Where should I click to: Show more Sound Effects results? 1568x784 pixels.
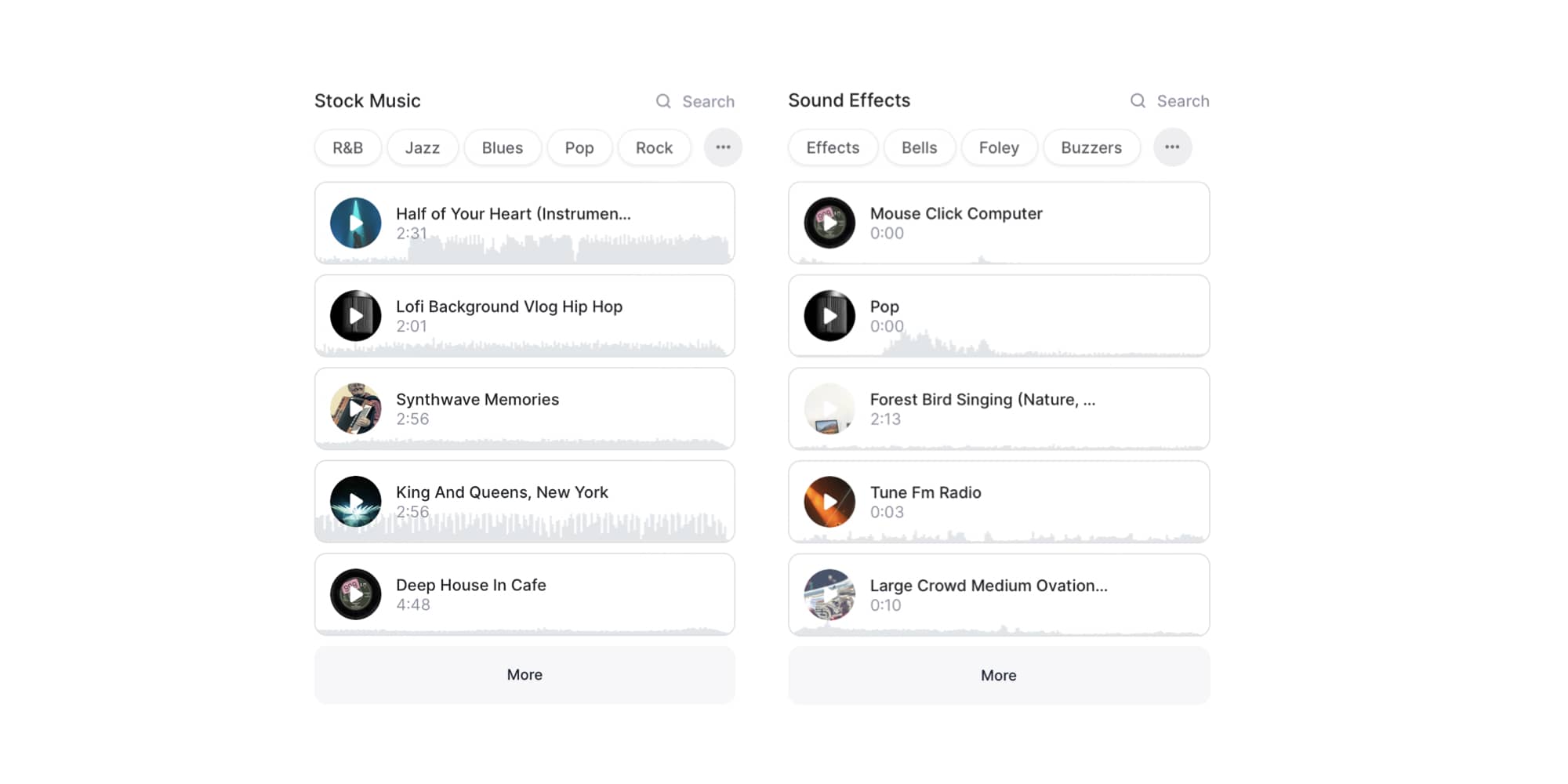998,676
